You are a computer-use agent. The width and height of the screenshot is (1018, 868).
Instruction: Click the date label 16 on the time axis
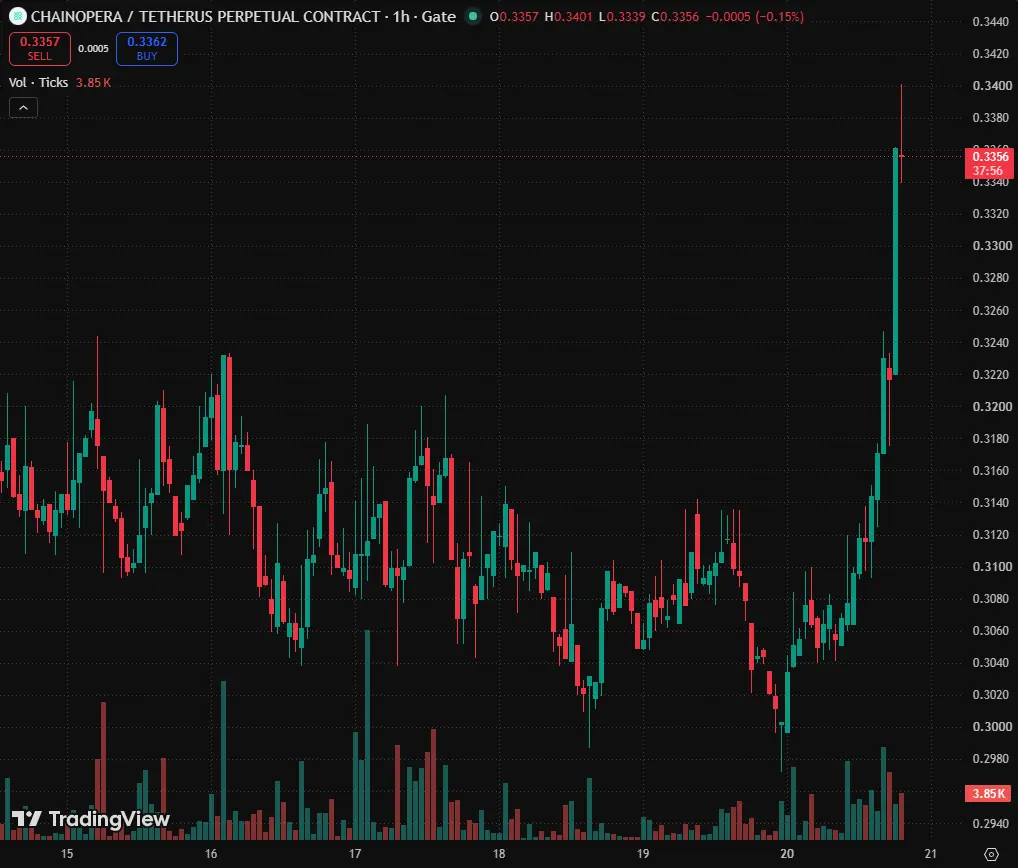pyautogui.click(x=211, y=854)
